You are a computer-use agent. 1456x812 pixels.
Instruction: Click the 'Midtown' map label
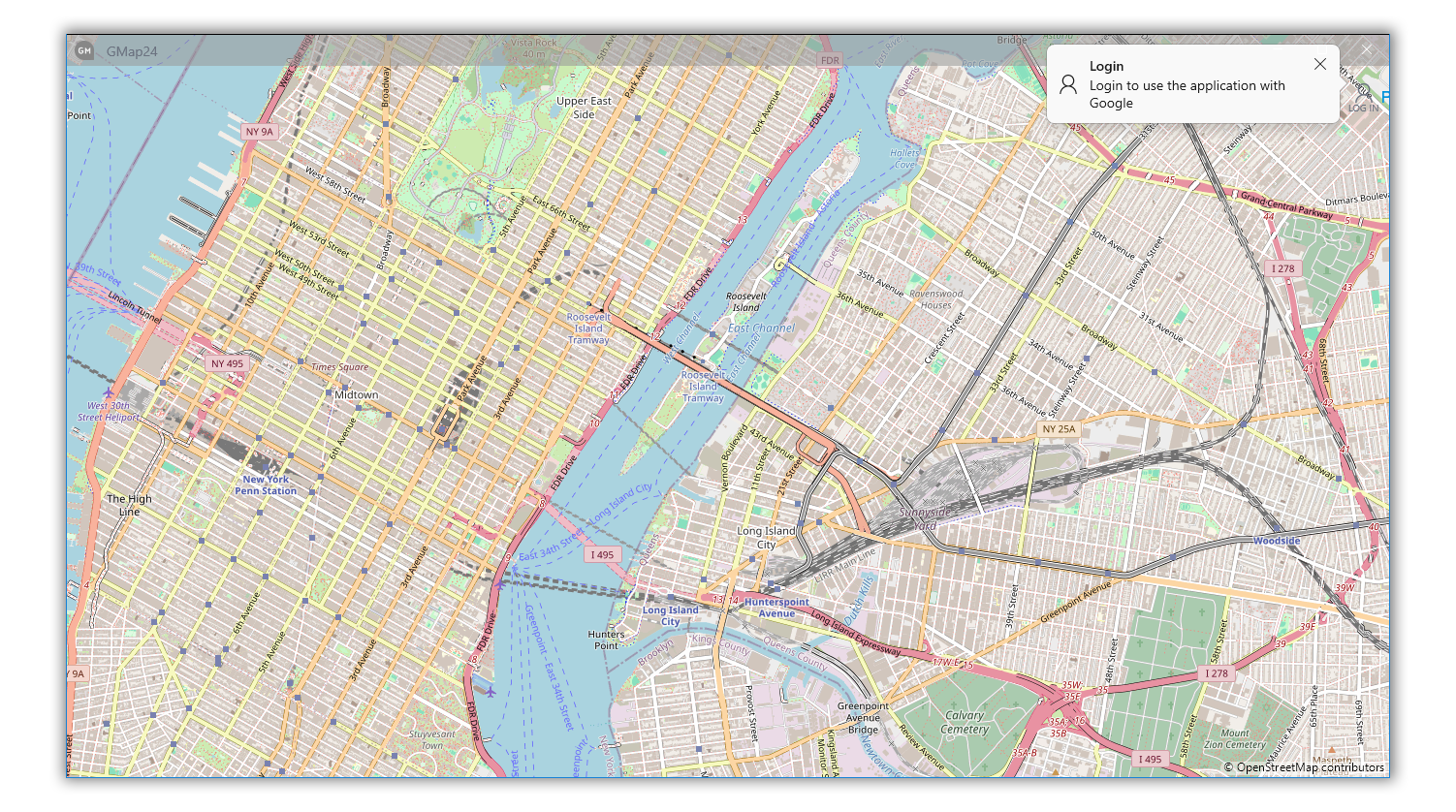tap(357, 394)
